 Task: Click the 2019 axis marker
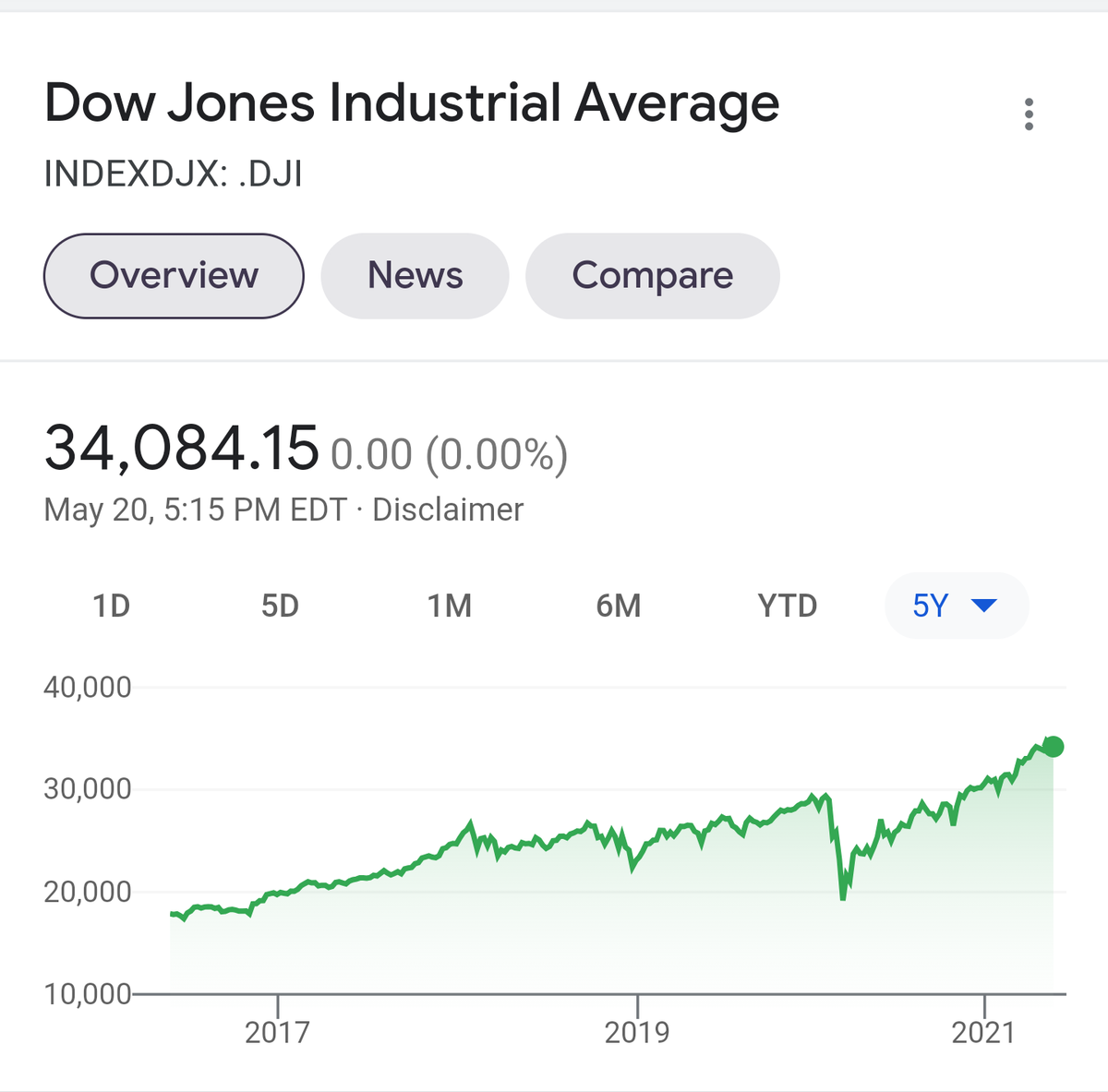(637, 1031)
